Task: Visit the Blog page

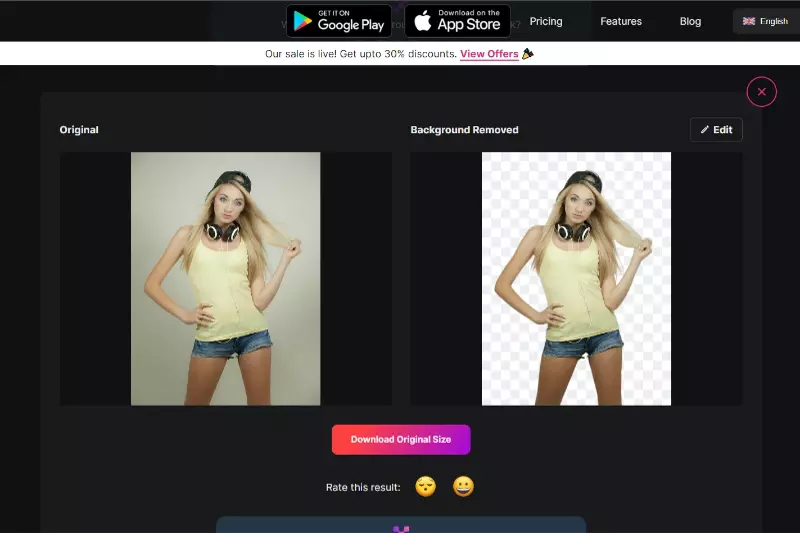Action: [x=690, y=21]
